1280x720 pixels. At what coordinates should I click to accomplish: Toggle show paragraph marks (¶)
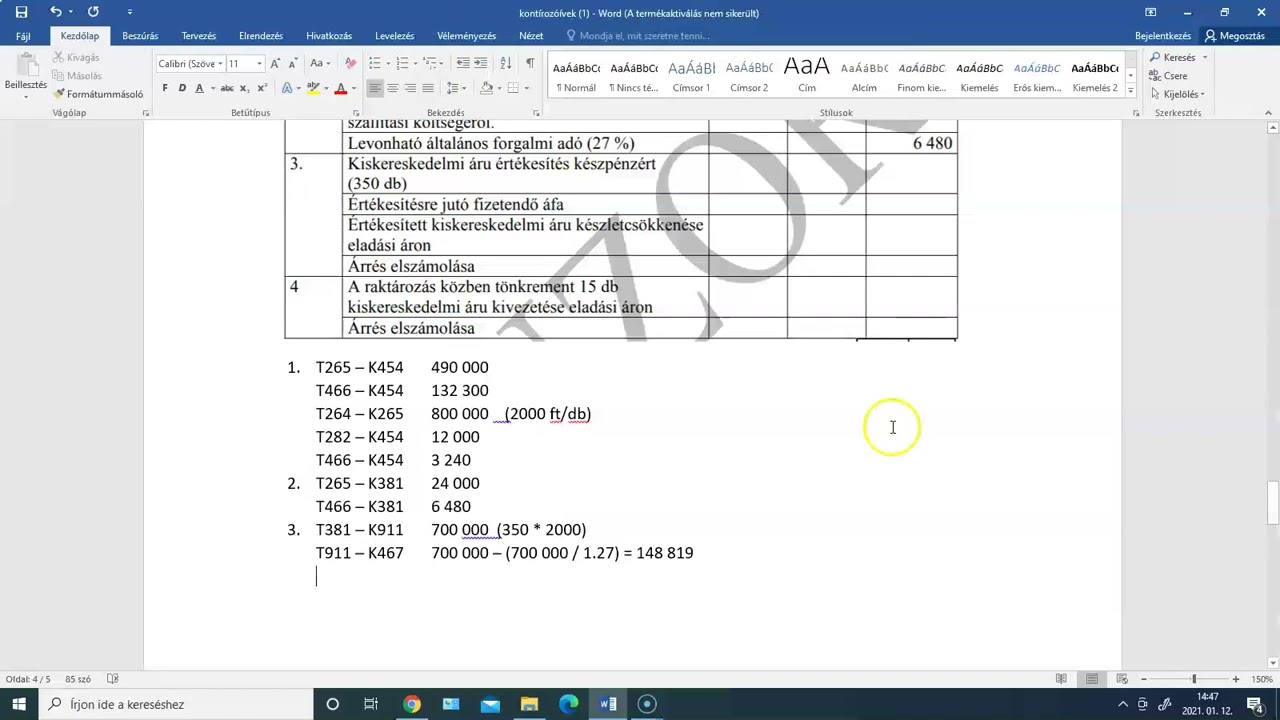pos(530,63)
